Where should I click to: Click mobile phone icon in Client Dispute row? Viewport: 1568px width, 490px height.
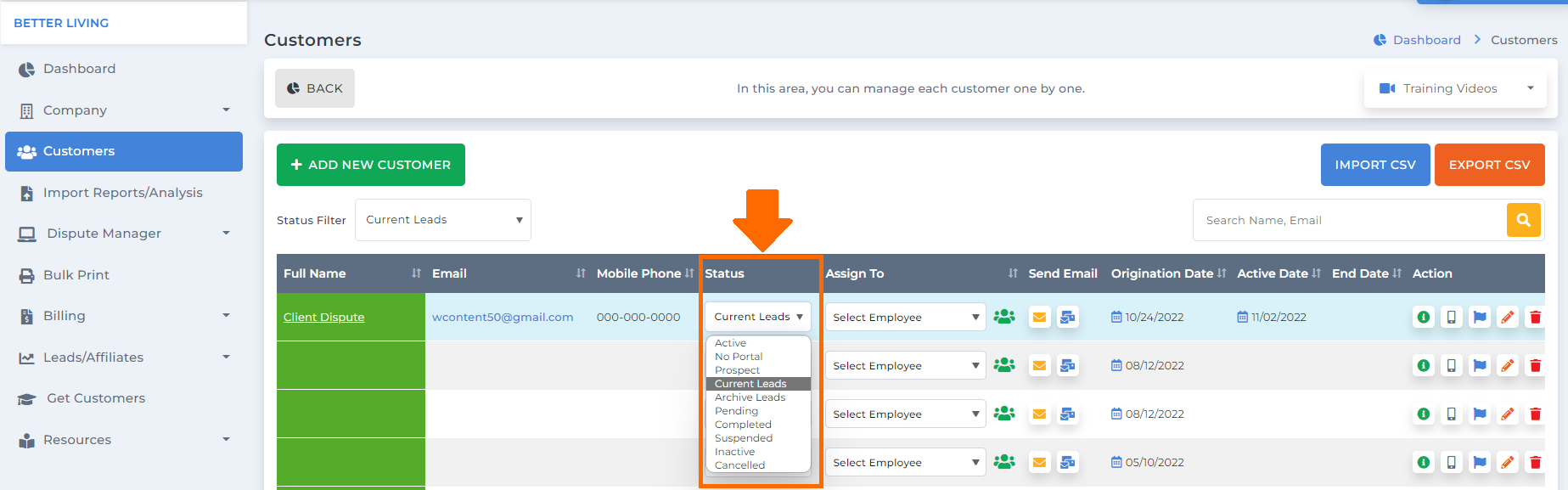1452,317
